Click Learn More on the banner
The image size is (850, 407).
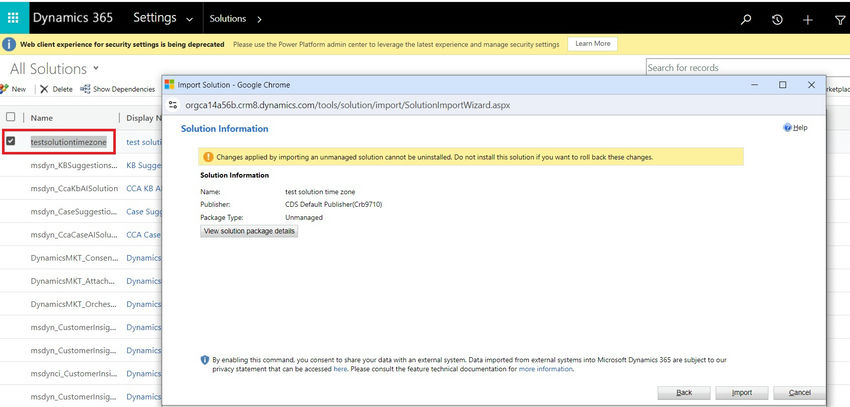(x=593, y=44)
